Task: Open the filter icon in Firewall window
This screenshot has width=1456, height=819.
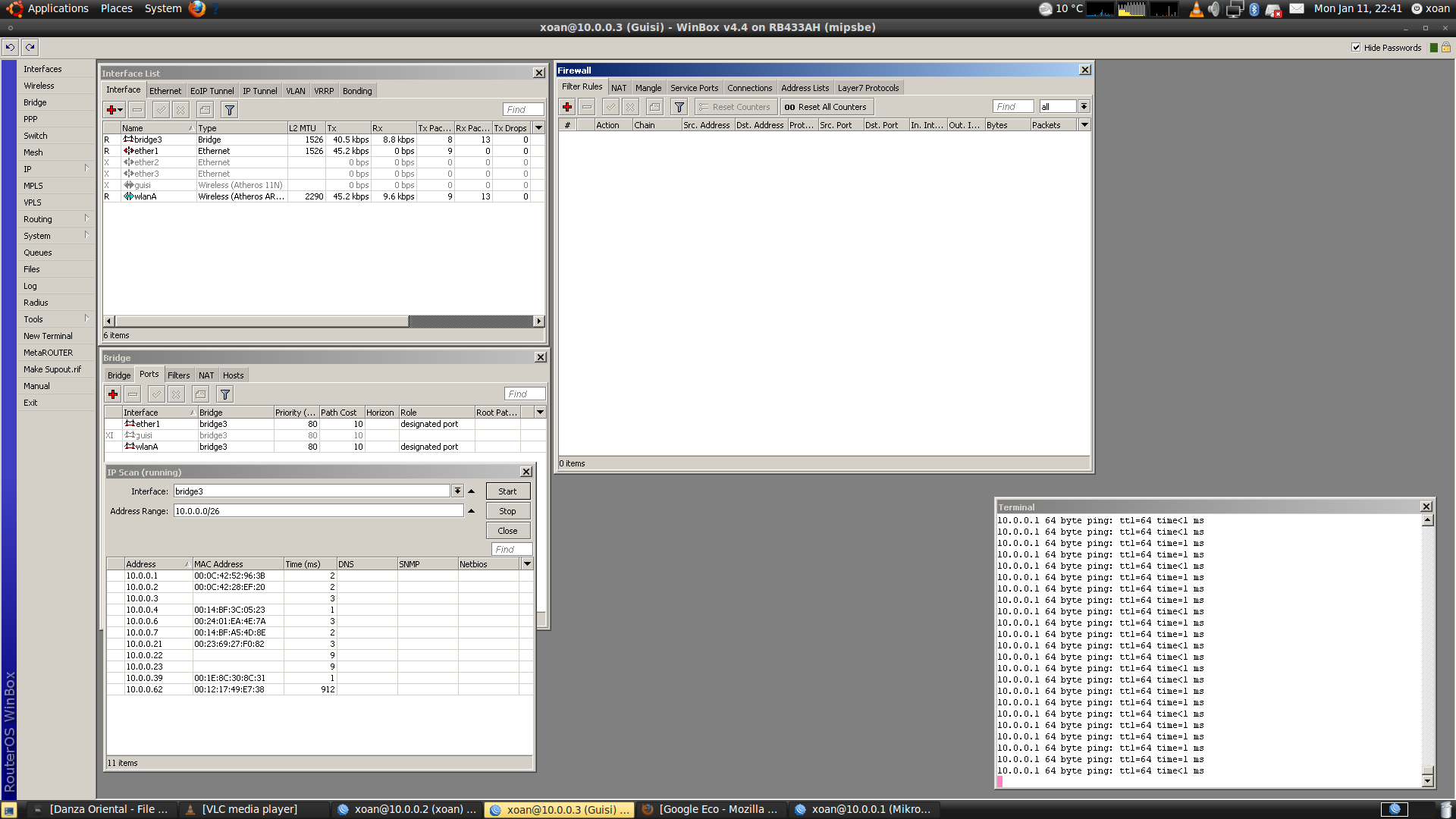Action: tap(679, 107)
